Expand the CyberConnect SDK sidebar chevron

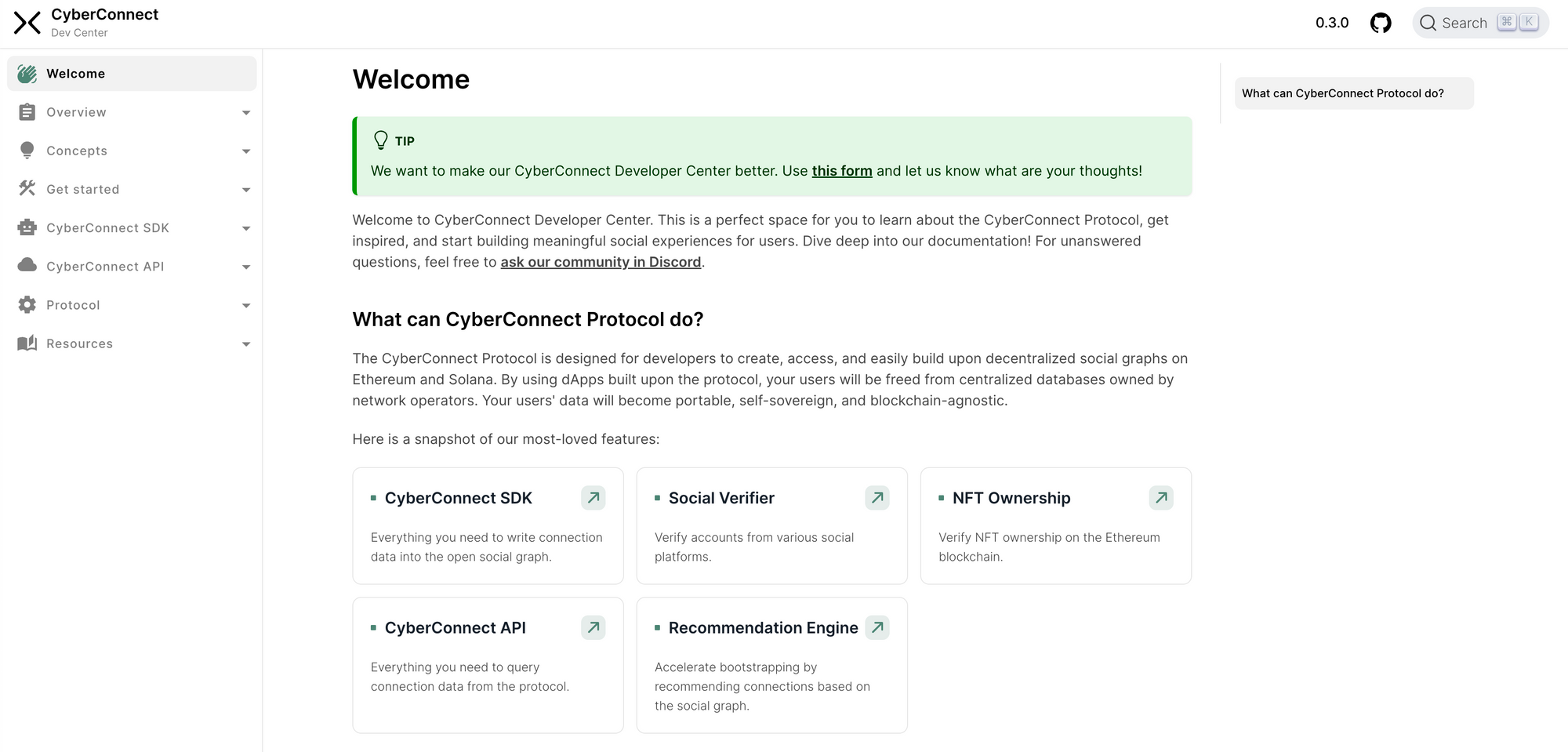pyautogui.click(x=246, y=228)
